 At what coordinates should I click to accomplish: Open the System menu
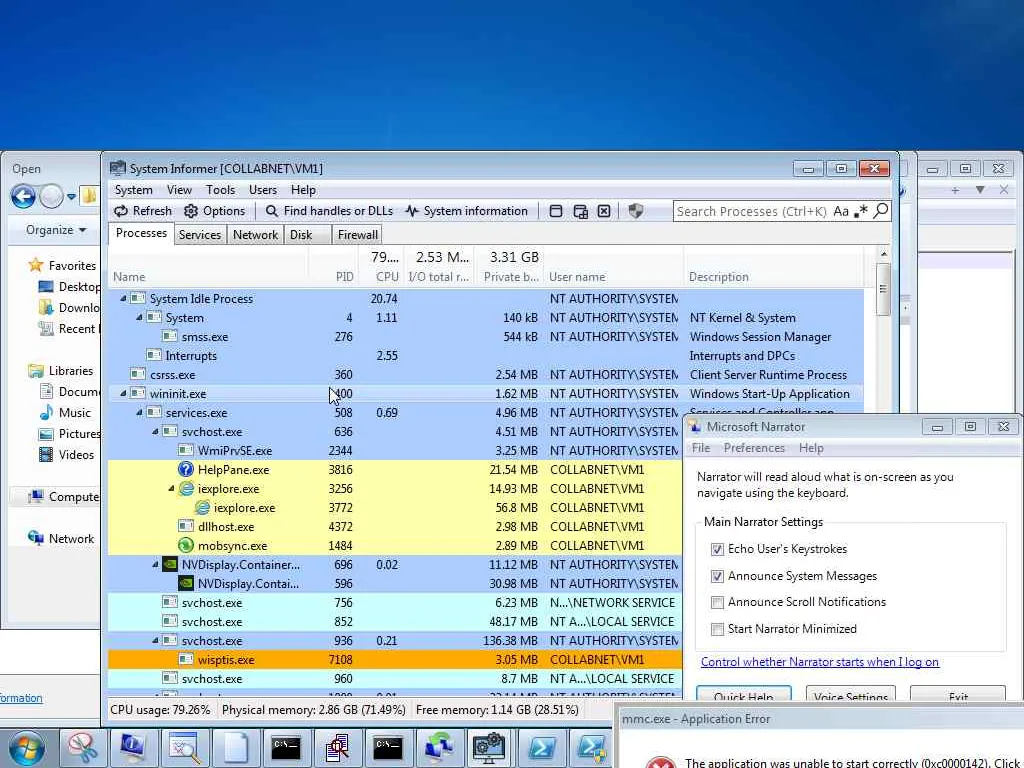[133, 190]
